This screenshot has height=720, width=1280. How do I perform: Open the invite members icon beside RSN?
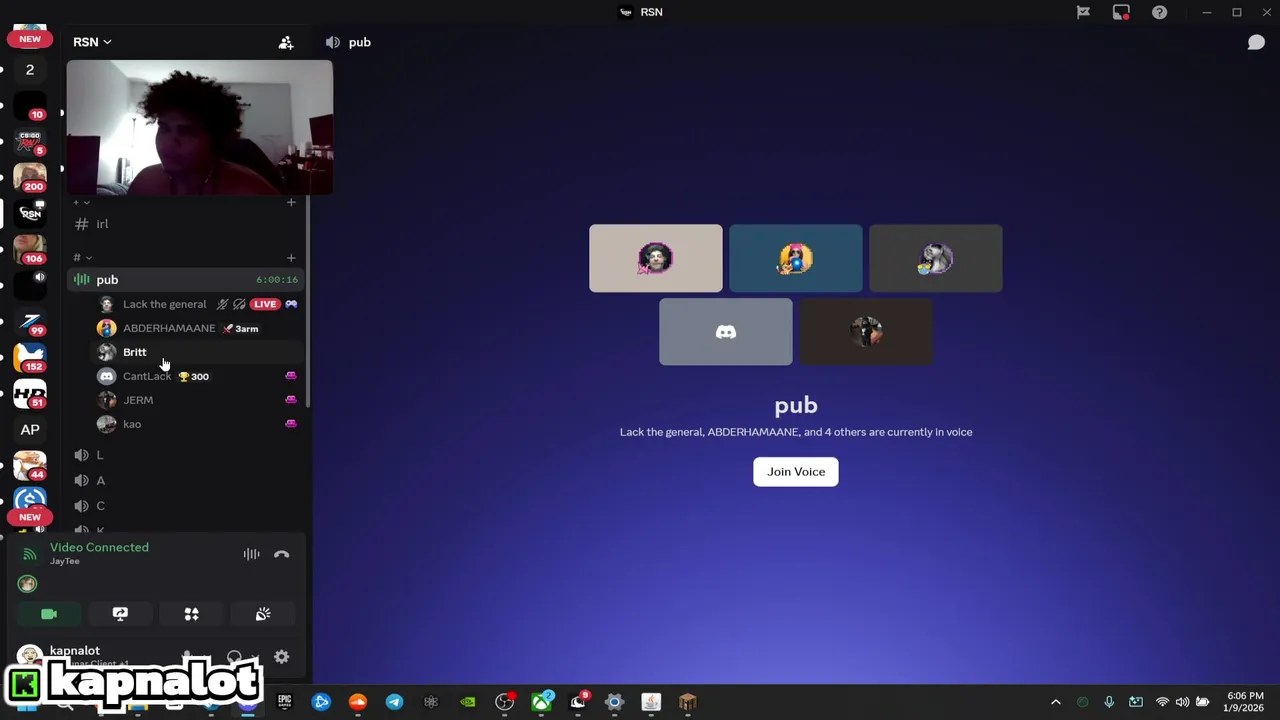pos(286,42)
